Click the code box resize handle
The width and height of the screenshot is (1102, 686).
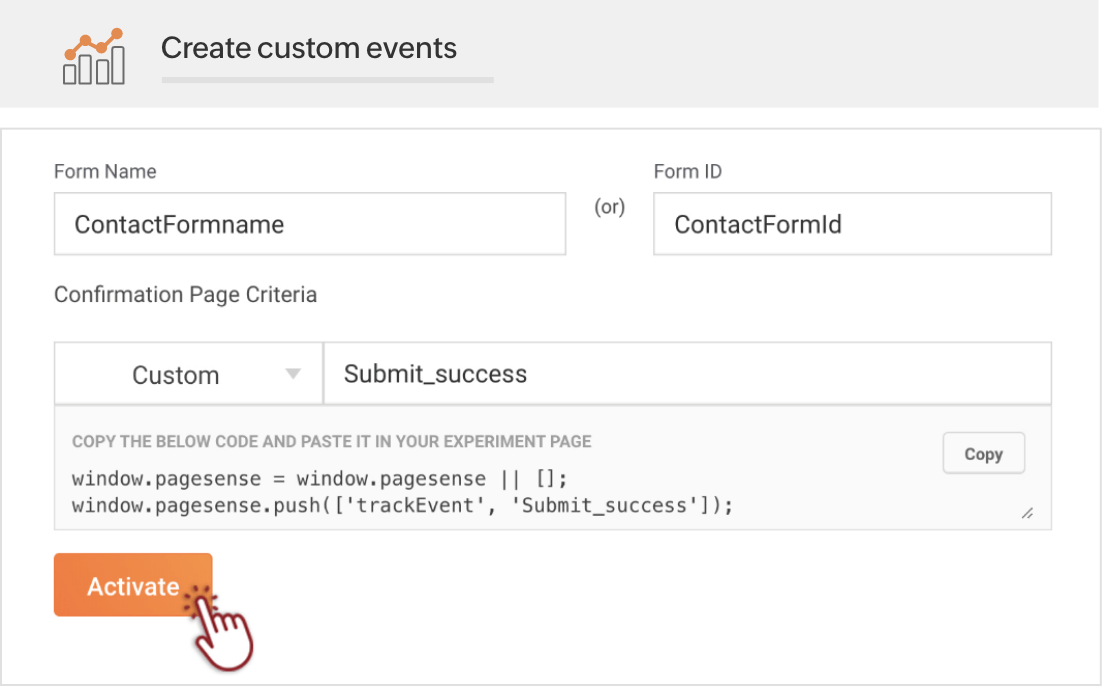tap(1027, 513)
